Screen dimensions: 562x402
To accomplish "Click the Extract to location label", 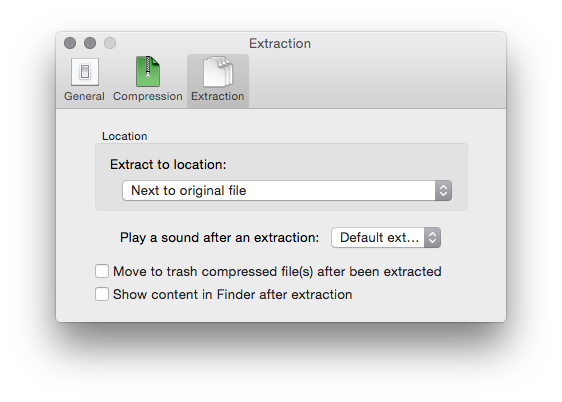I will pos(168,164).
